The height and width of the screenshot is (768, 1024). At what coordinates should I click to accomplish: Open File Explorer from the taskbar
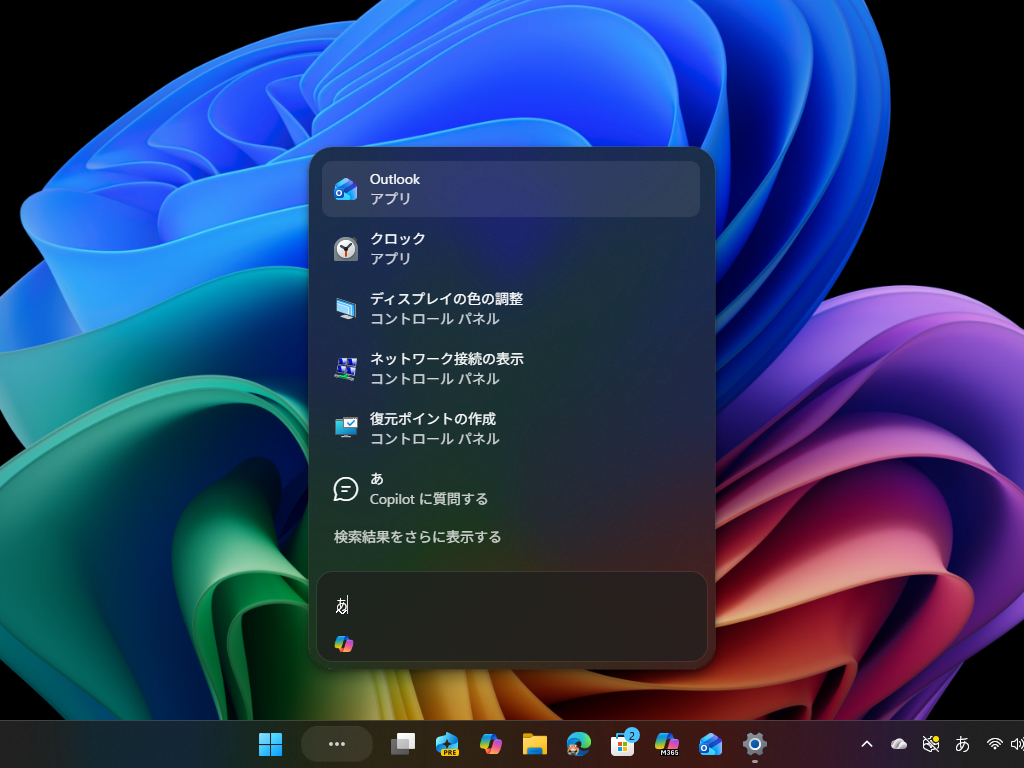point(535,744)
